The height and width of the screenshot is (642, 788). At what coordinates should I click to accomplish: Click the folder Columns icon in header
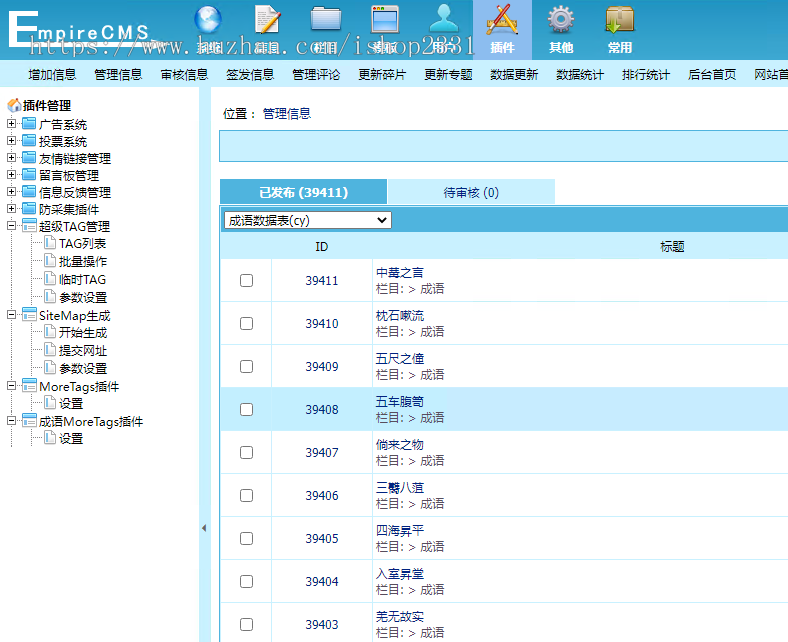click(325, 22)
